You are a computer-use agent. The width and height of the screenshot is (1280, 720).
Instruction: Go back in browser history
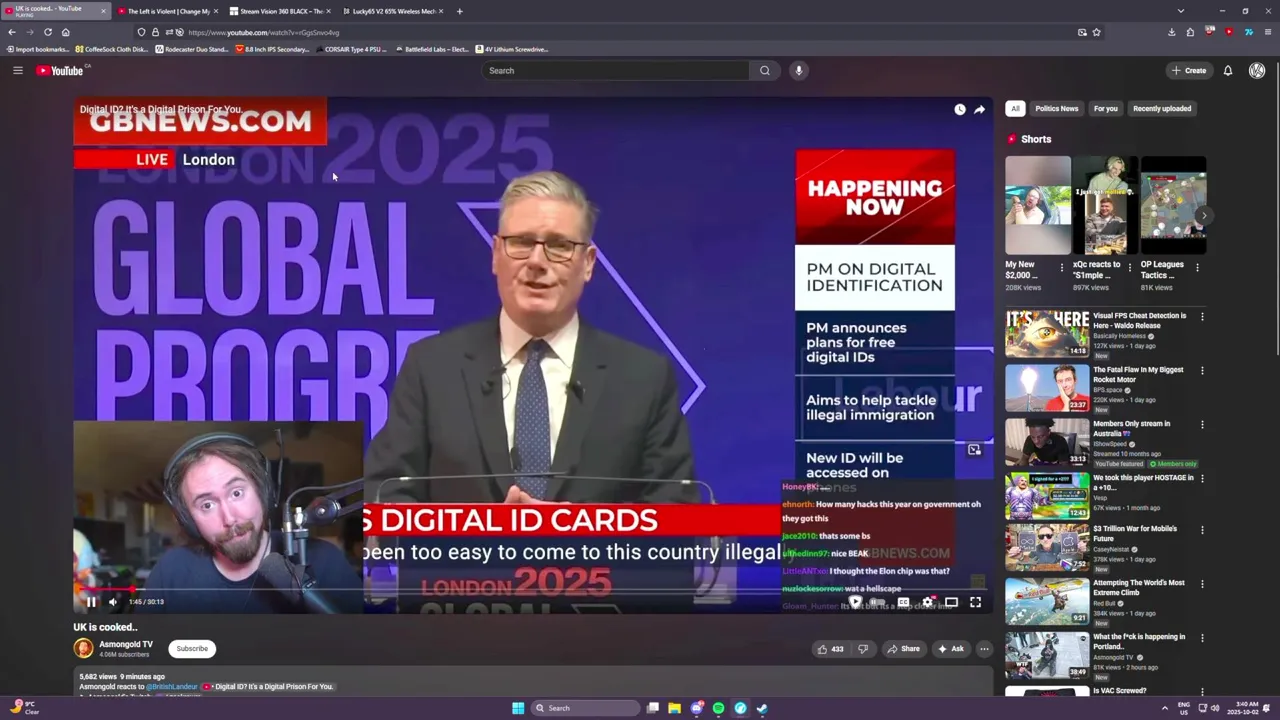point(12,32)
